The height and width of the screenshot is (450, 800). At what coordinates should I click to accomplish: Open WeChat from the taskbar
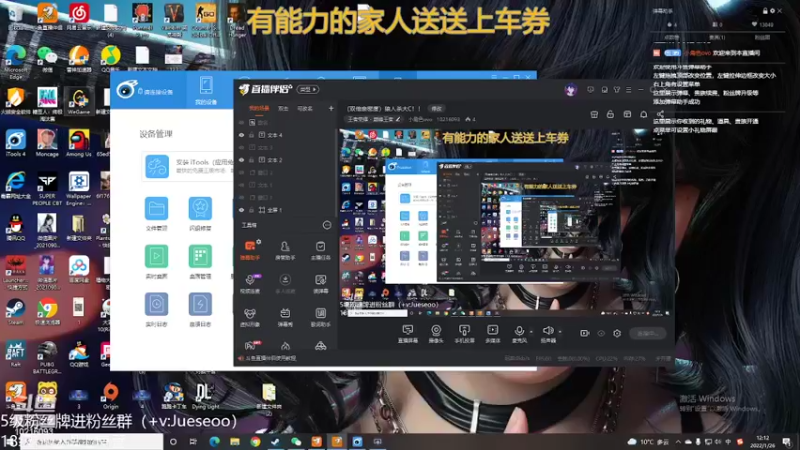(x=296, y=441)
